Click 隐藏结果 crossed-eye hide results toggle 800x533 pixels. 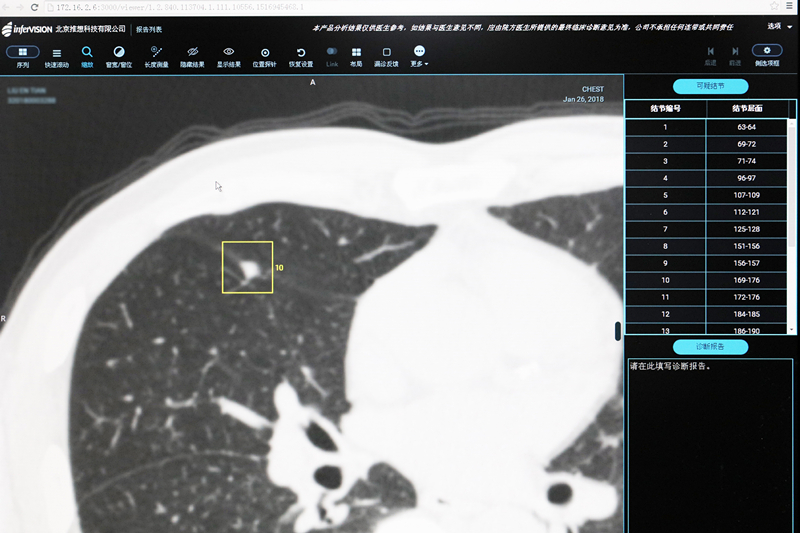point(193,53)
